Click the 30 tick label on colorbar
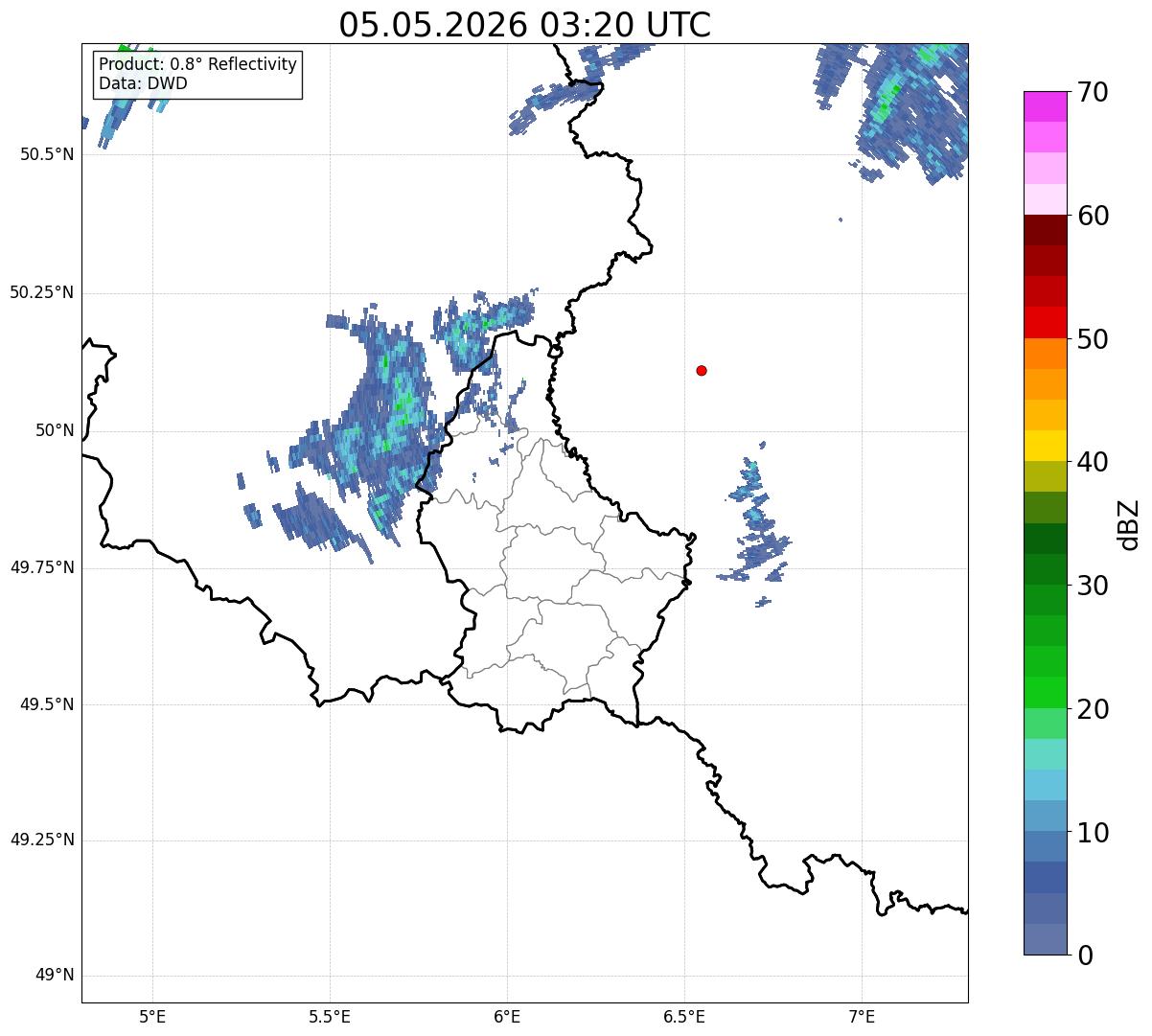Image resolution: width=1152 pixels, height=1036 pixels. click(1094, 586)
